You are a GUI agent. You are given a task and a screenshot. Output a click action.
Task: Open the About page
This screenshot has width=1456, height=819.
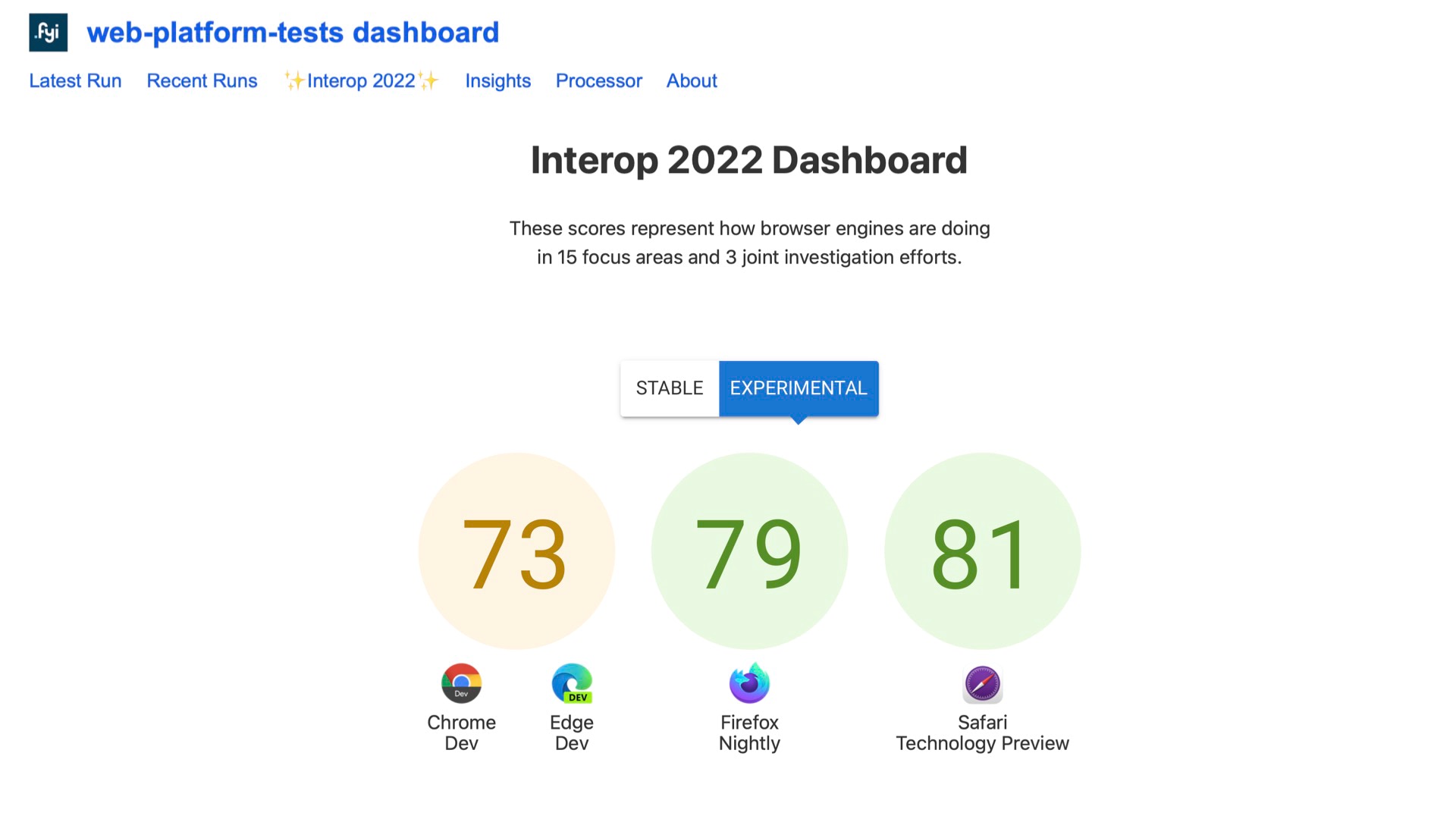pos(691,81)
